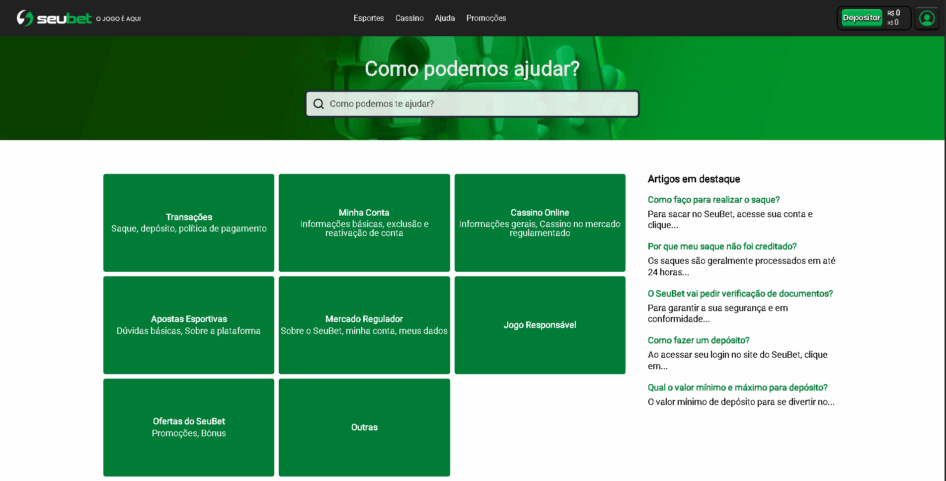Image resolution: width=946 pixels, height=481 pixels.
Task: Open the minimum and maximum deposit article
Action: 737,387
